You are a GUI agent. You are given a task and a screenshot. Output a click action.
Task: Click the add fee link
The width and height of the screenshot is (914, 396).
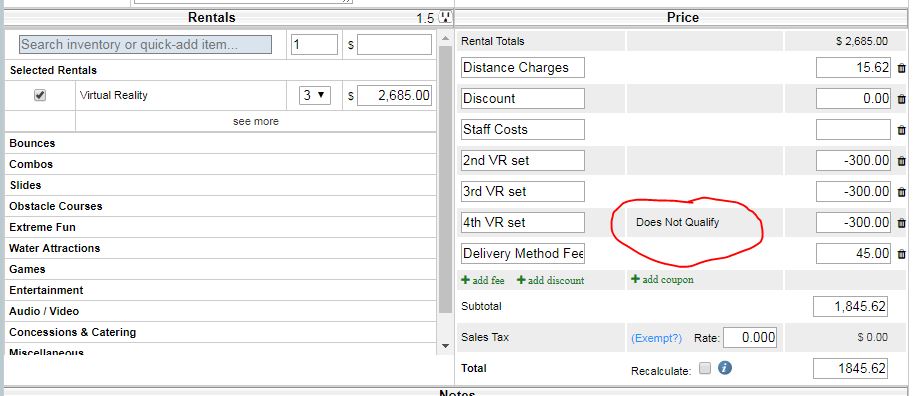tap(483, 280)
